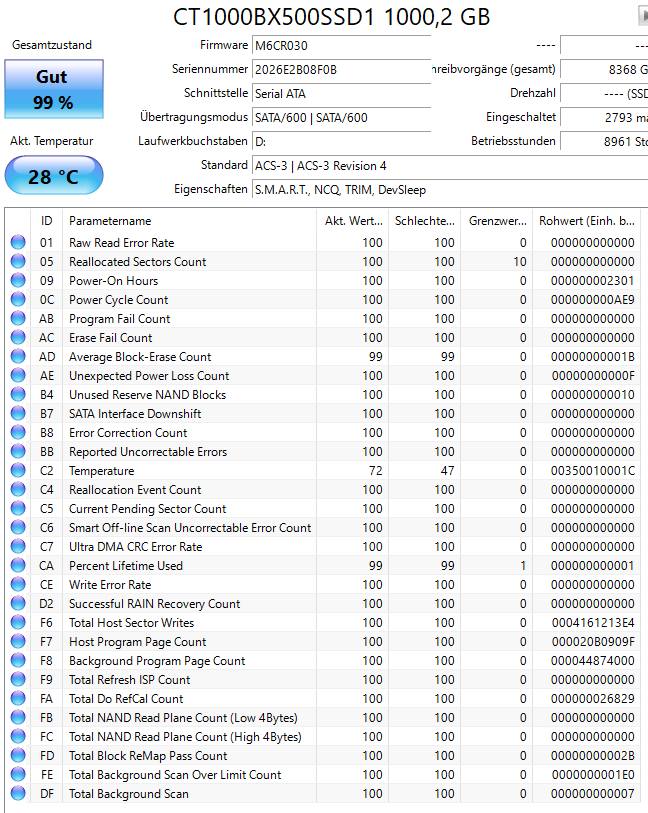The width and height of the screenshot is (648, 813).
Task: Click status orb for Power Cycle Count
Action: pos(18,299)
